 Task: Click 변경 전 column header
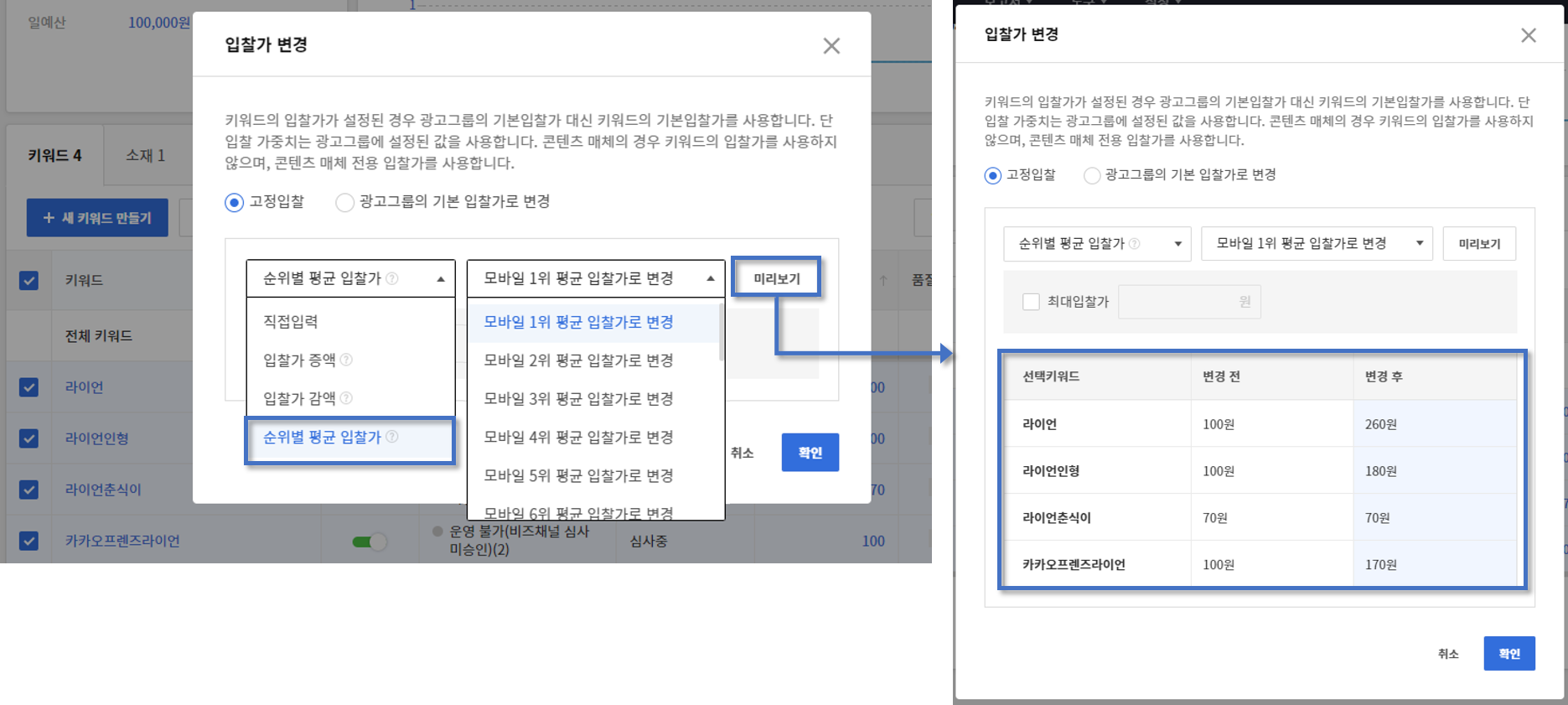click(x=1221, y=376)
